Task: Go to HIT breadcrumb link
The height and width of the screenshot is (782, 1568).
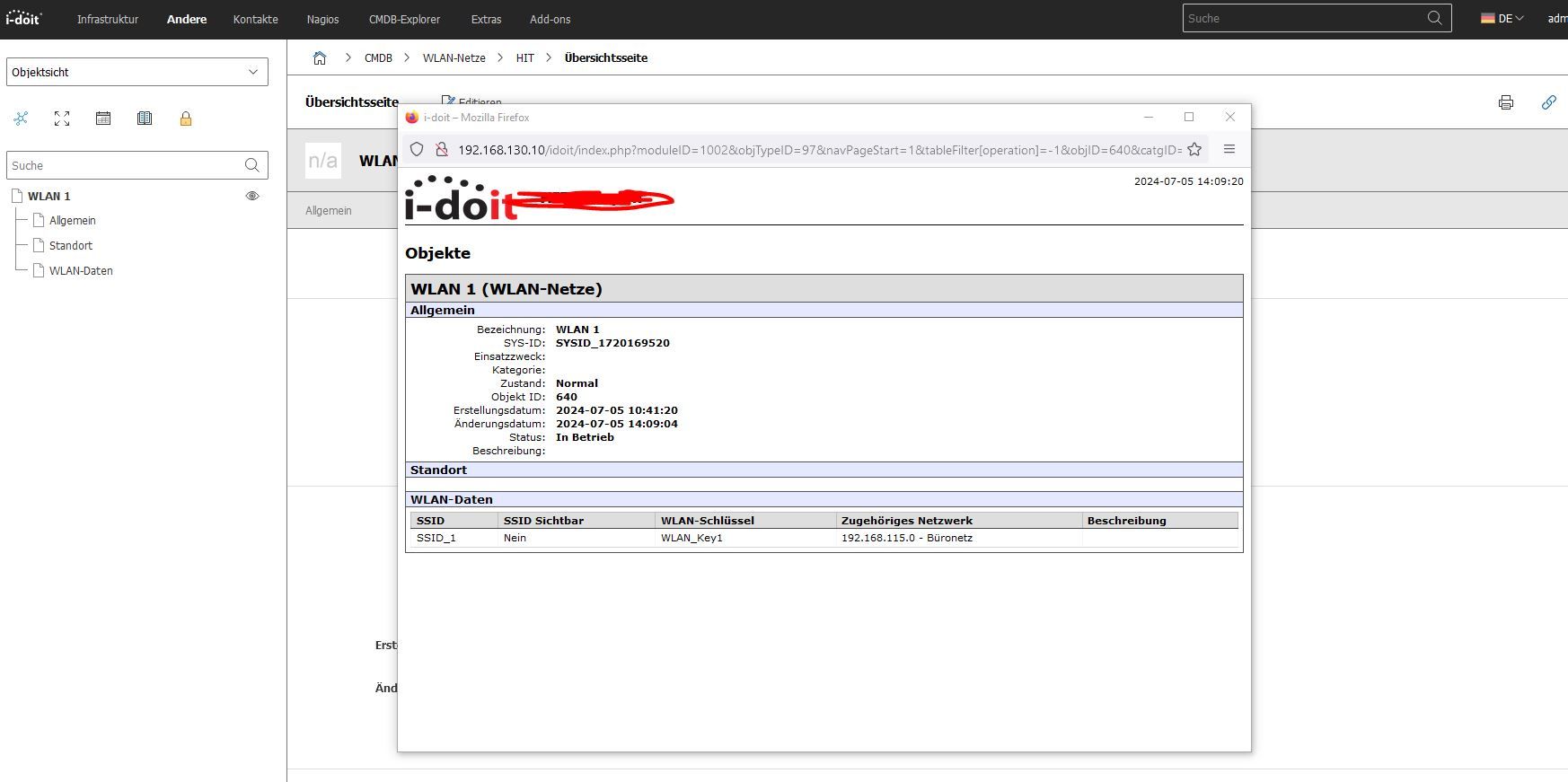Action: 525,57
